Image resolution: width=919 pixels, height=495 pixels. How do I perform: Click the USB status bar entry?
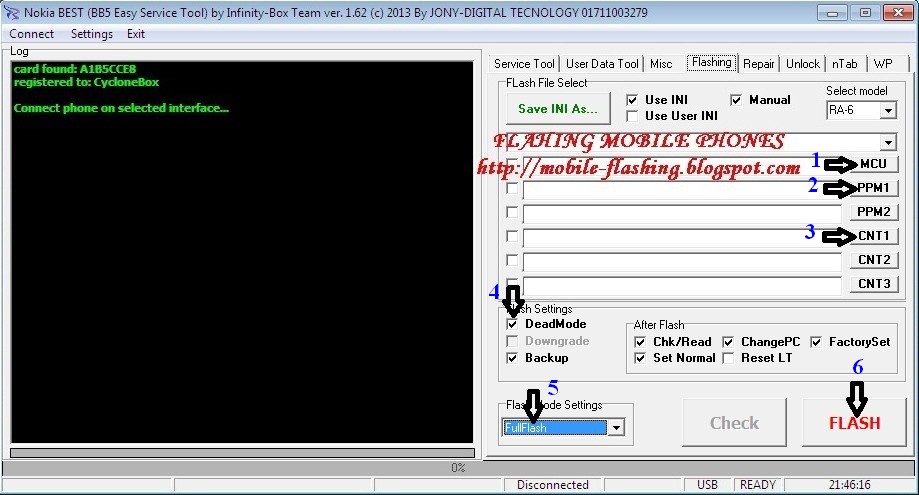(x=707, y=485)
